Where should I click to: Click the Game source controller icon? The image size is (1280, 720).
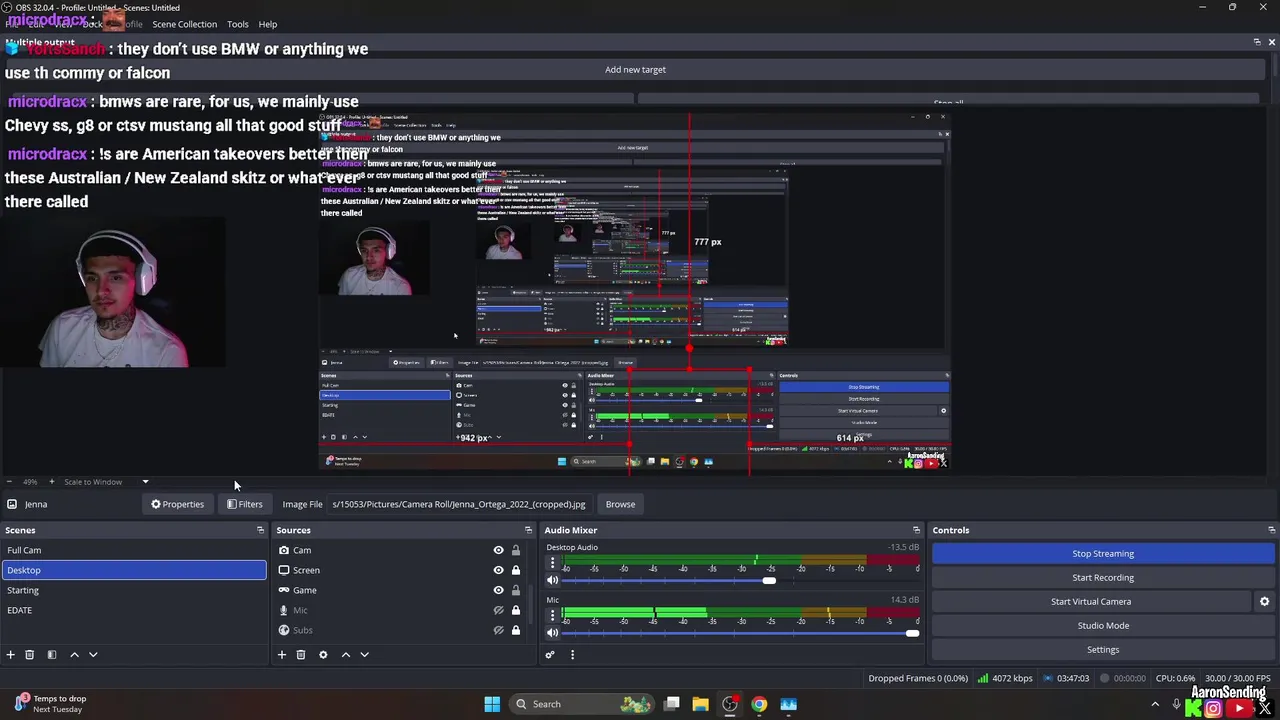(x=284, y=590)
